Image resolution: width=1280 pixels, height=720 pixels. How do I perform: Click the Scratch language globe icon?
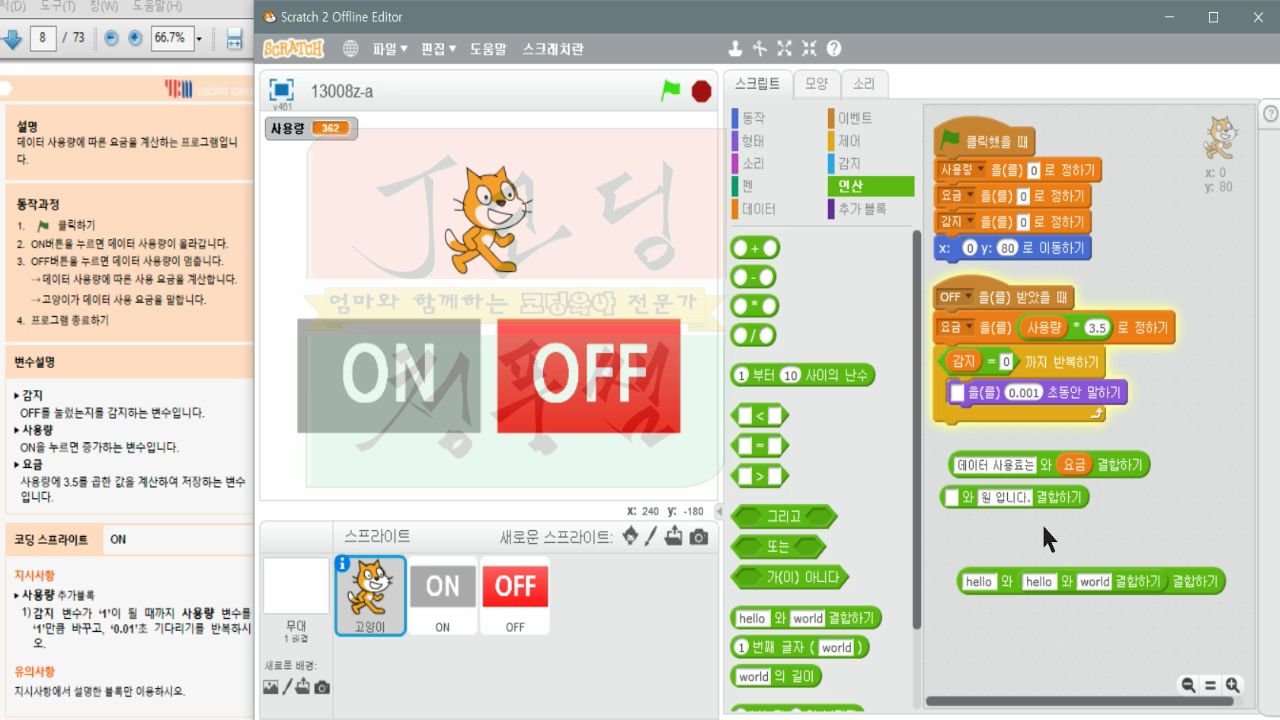coord(350,49)
